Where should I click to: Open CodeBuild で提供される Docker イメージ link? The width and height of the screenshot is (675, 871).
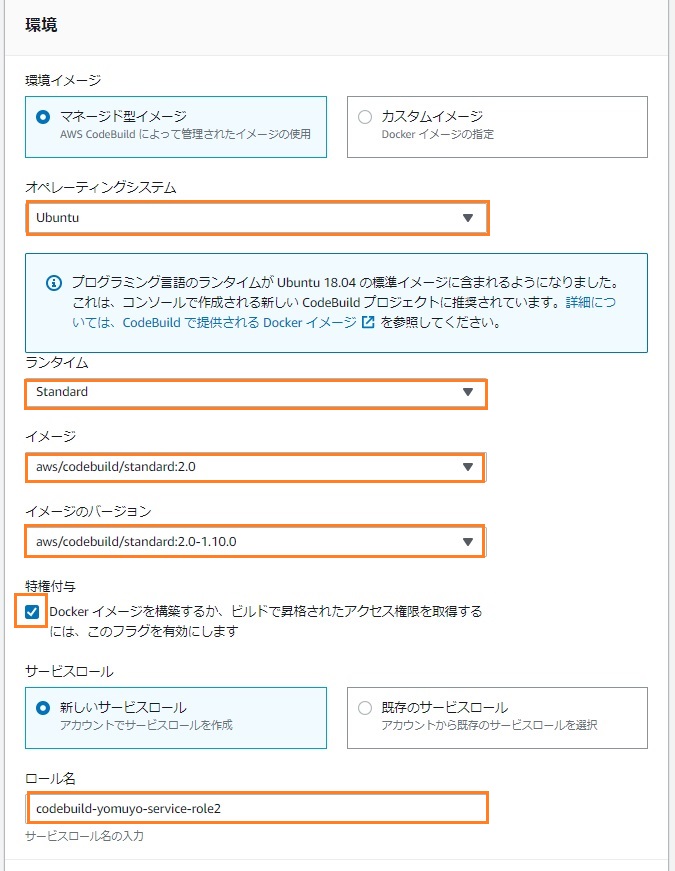tap(239, 323)
